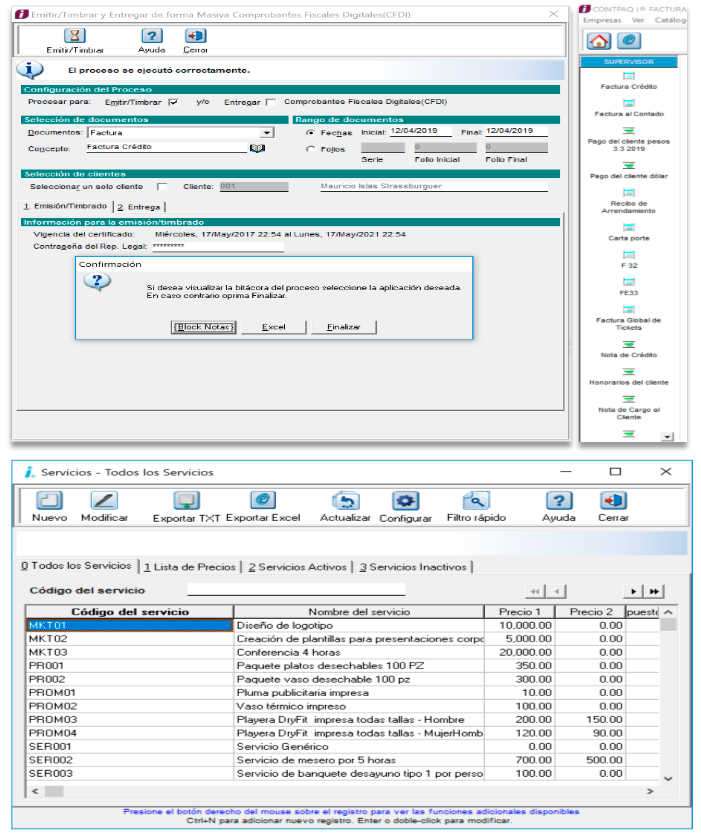This screenshot has width=701, height=837.
Task: Click the Excel button in Confirmación dialog
Action: coord(273,327)
